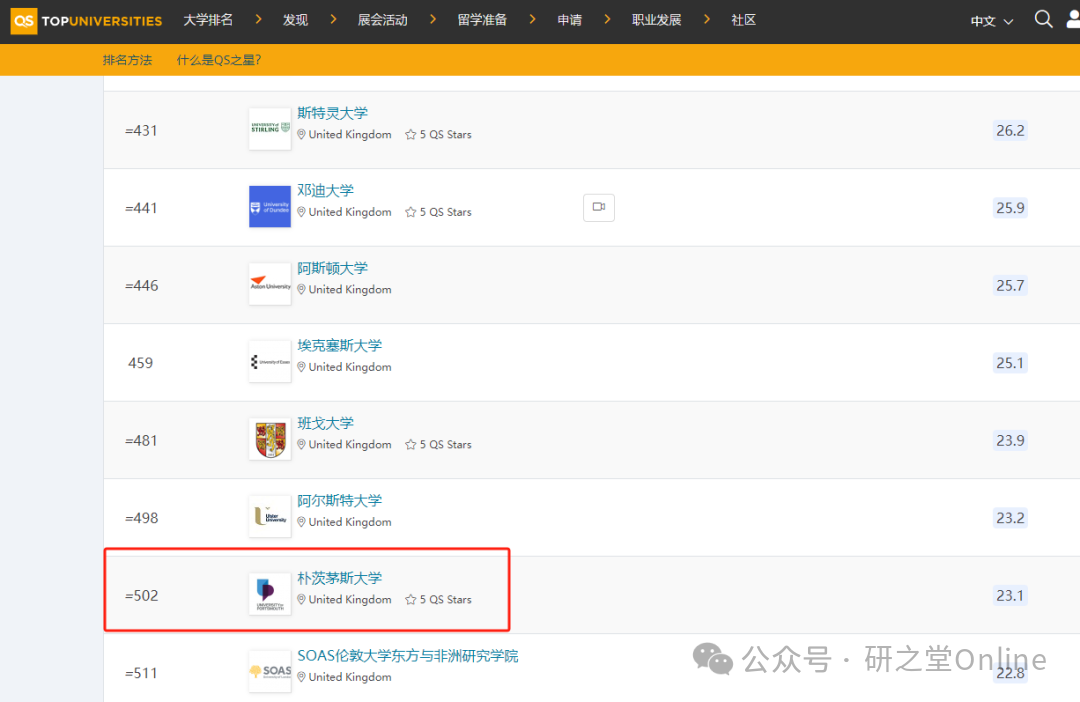Click the University of Essex logo
Viewport: 1080px width, 702px height.
269,362
